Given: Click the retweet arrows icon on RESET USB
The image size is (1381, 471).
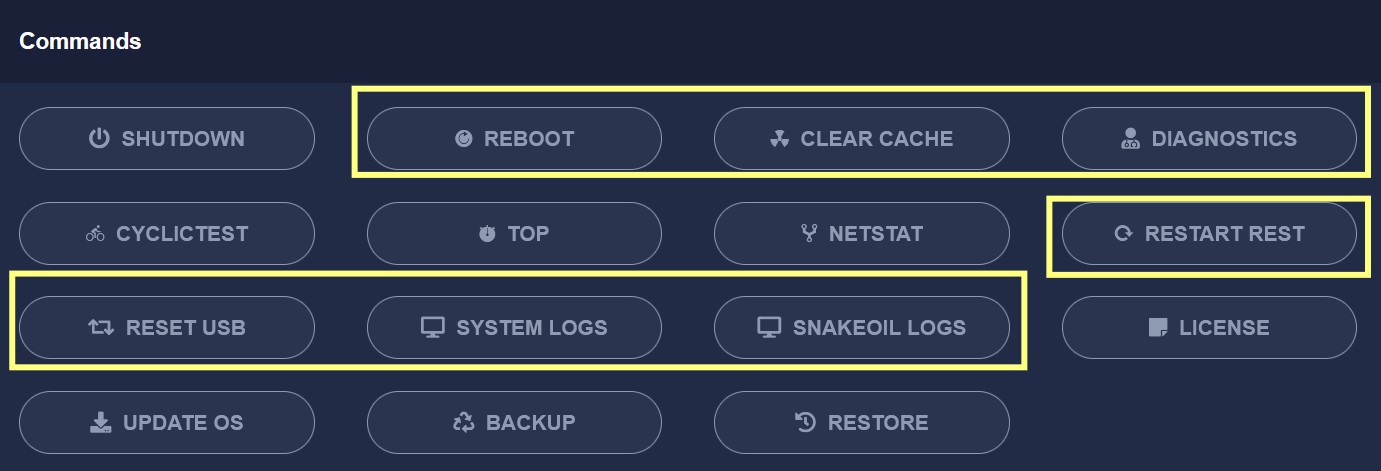Looking at the screenshot, I should (x=101, y=328).
